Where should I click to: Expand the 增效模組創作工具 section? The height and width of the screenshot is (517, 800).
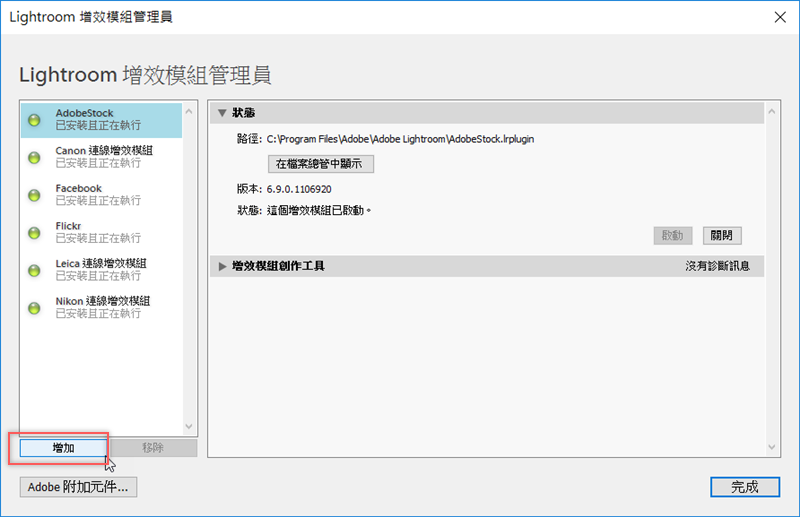pos(222,266)
